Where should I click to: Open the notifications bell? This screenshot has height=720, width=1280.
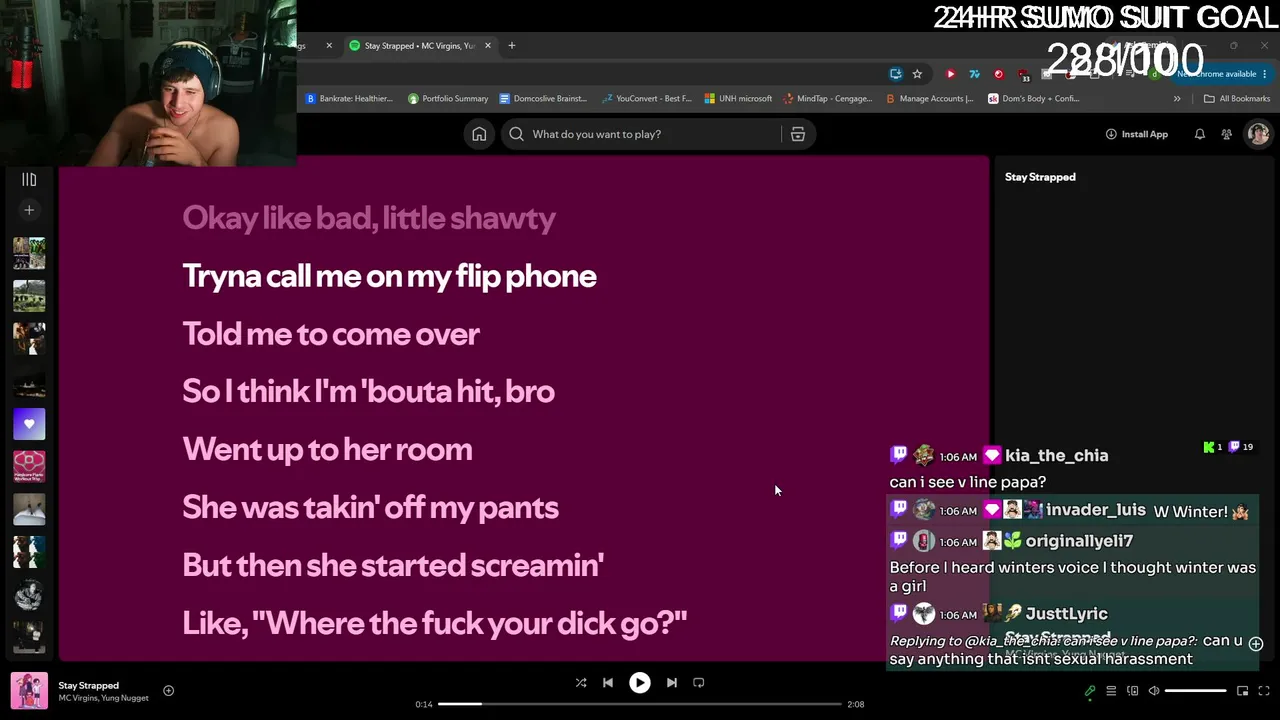pyautogui.click(x=1200, y=134)
